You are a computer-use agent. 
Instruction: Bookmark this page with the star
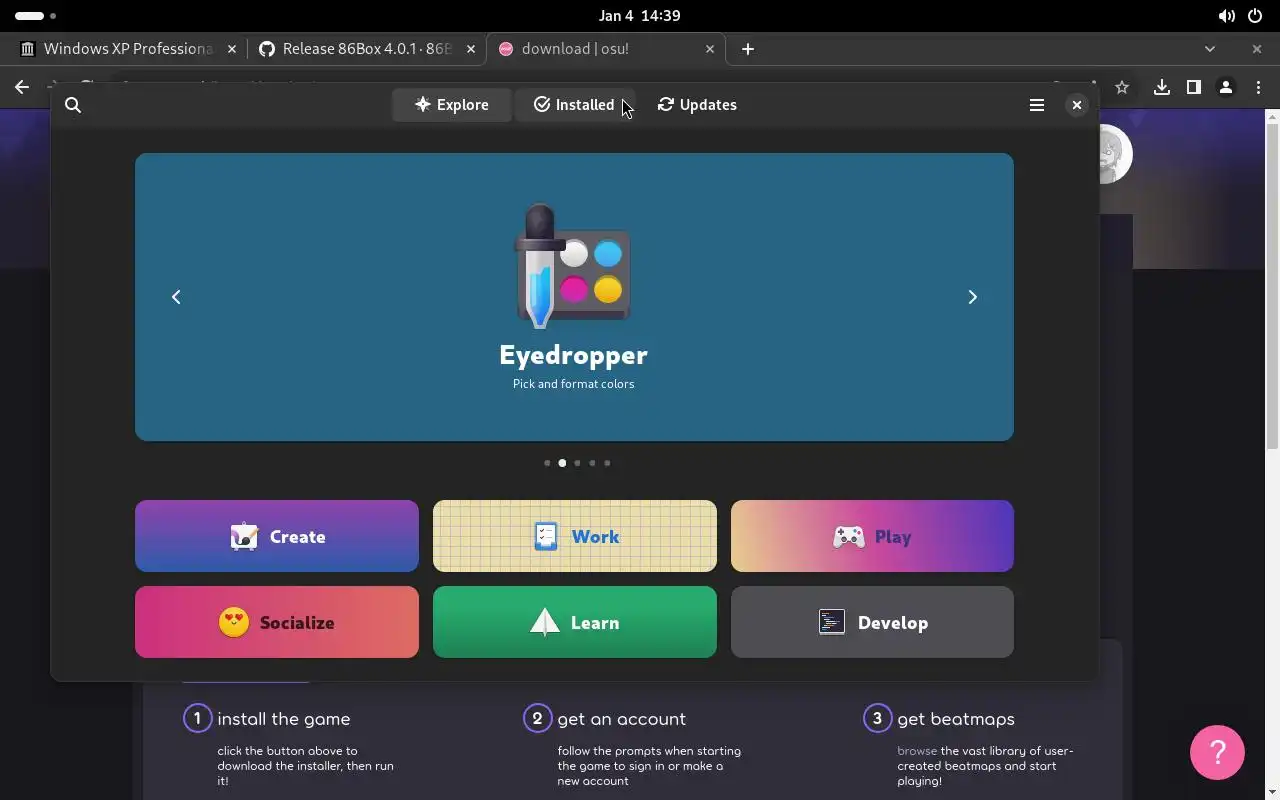click(x=1122, y=87)
